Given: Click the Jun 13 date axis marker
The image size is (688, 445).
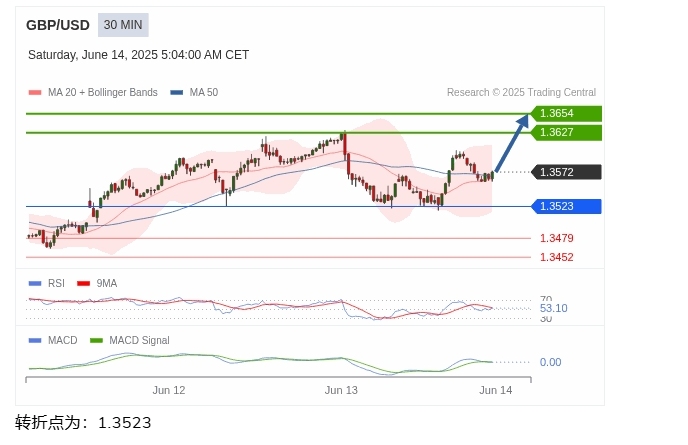Looking at the screenshot, I should [341, 390].
